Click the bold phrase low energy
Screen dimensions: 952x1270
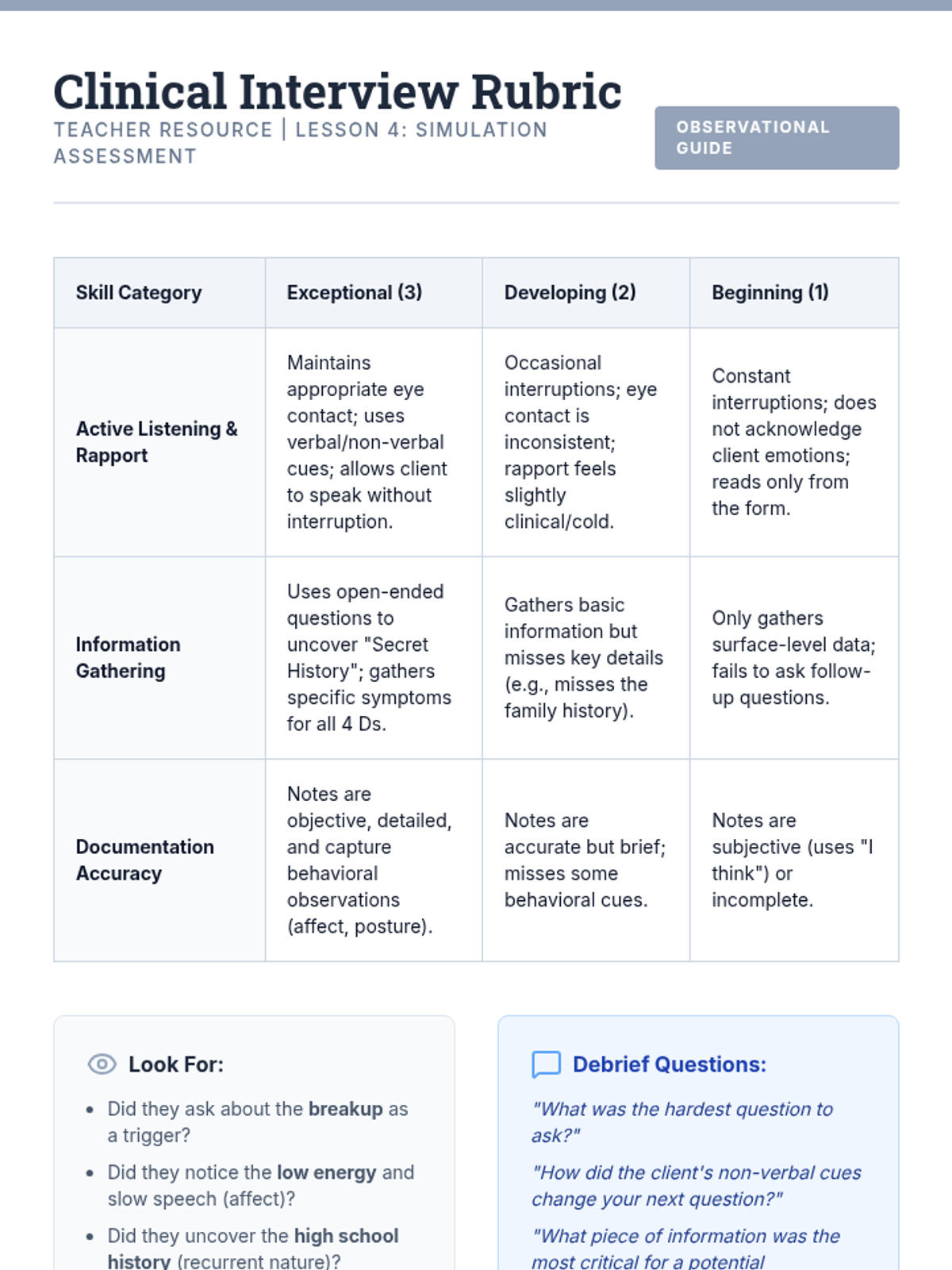click(x=326, y=1172)
